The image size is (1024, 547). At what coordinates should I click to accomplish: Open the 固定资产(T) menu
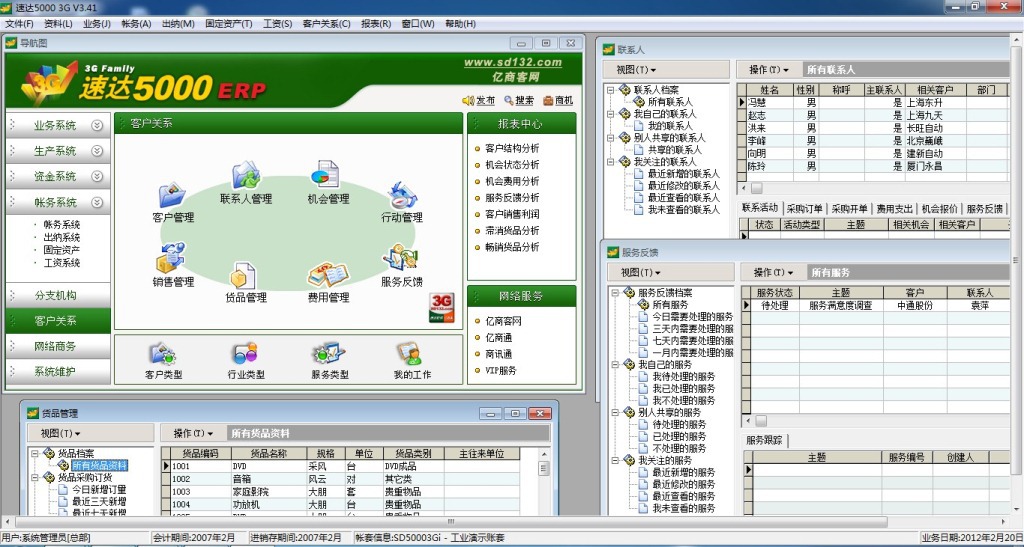coord(229,24)
